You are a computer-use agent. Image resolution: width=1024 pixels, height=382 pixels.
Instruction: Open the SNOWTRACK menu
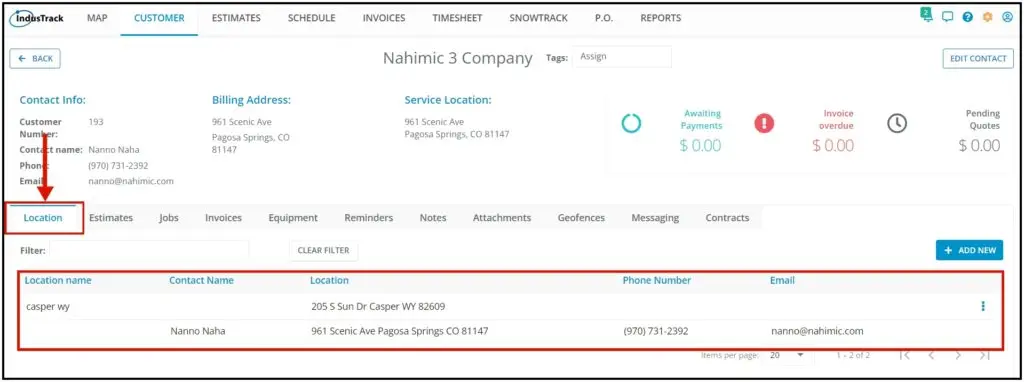538,18
